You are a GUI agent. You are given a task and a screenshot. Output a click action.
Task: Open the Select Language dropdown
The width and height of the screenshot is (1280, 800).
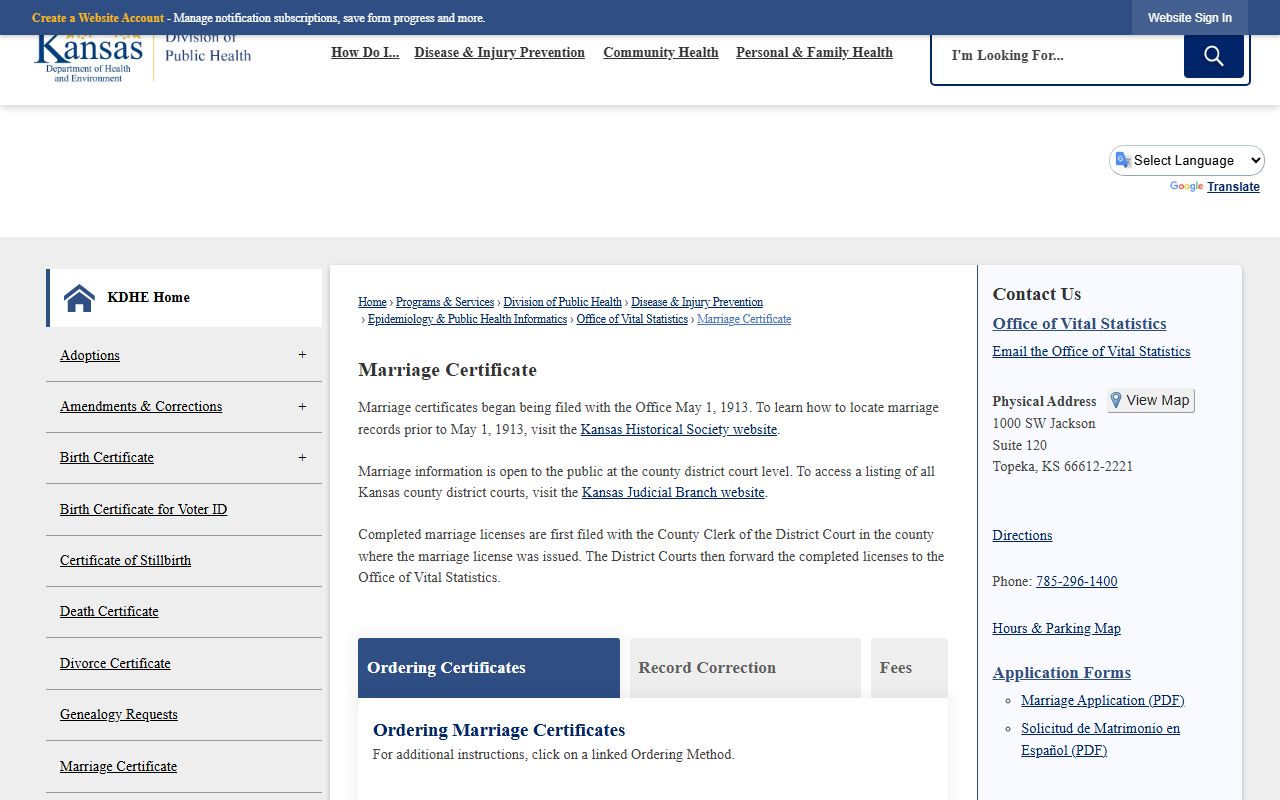[x=1187, y=160]
